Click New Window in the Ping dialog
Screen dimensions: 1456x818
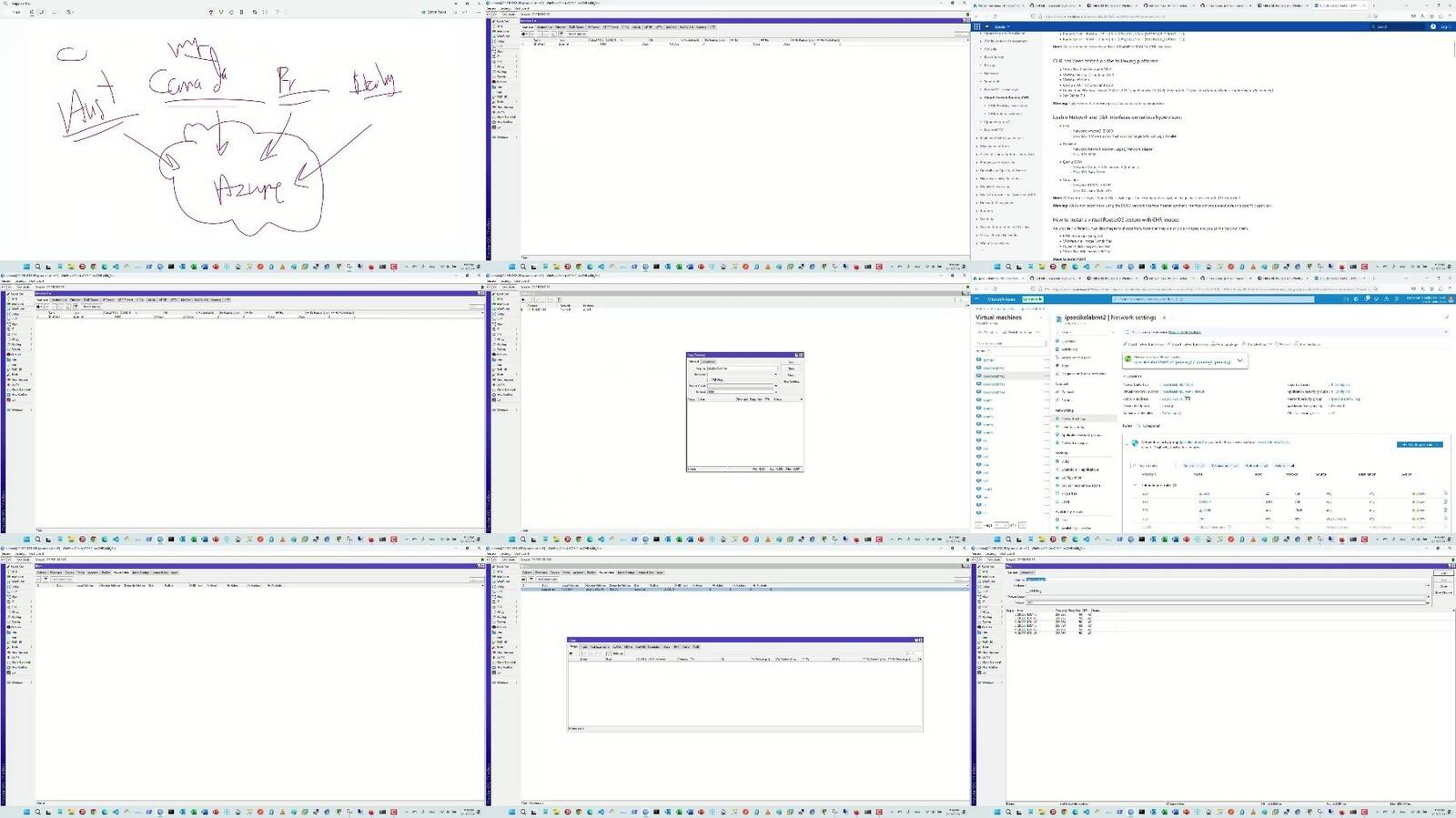[791, 381]
